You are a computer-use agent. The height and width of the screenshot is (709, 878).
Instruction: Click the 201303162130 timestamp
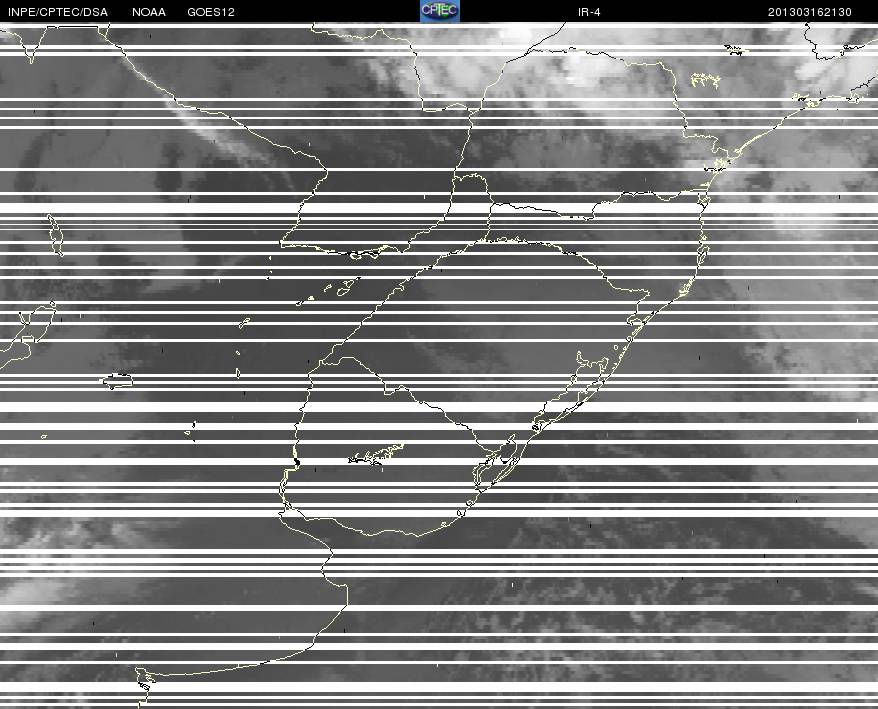coord(810,12)
